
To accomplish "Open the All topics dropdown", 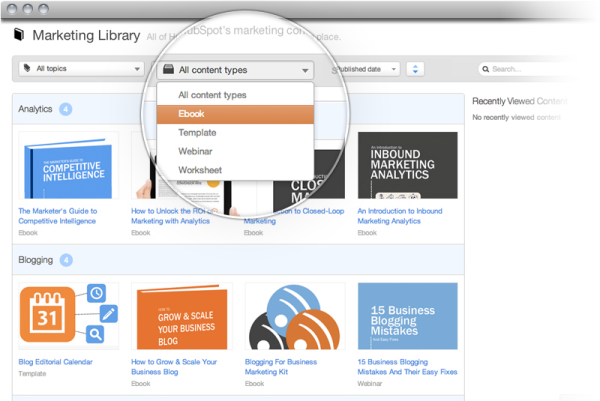I will [x=80, y=69].
